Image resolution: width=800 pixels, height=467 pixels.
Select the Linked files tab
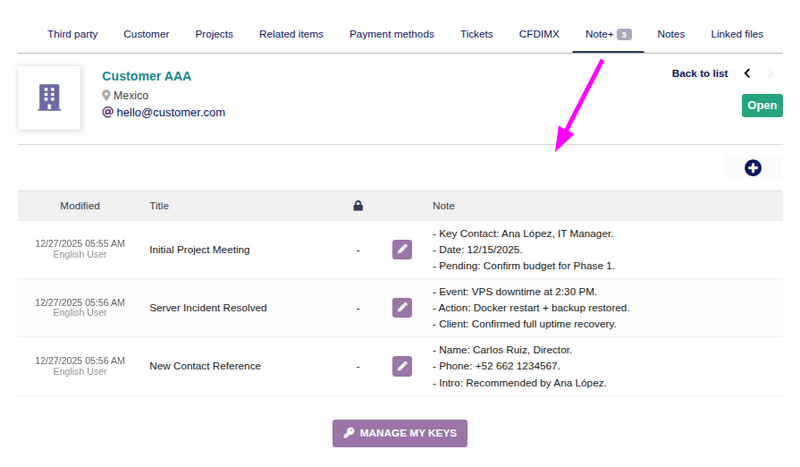click(737, 34)
